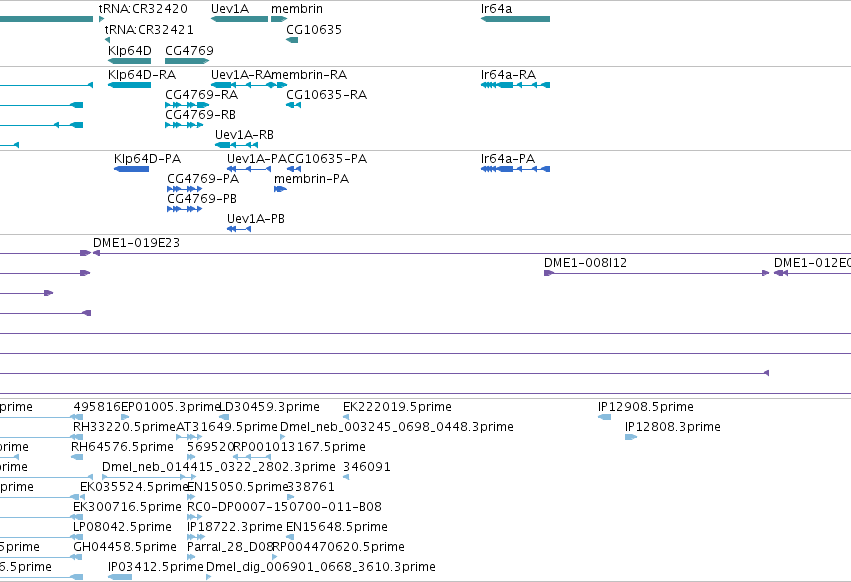851x582 pixels.
Task: Select the EN15050.5prime EST label
Action: pyautogui.click(x=237, y=487)
